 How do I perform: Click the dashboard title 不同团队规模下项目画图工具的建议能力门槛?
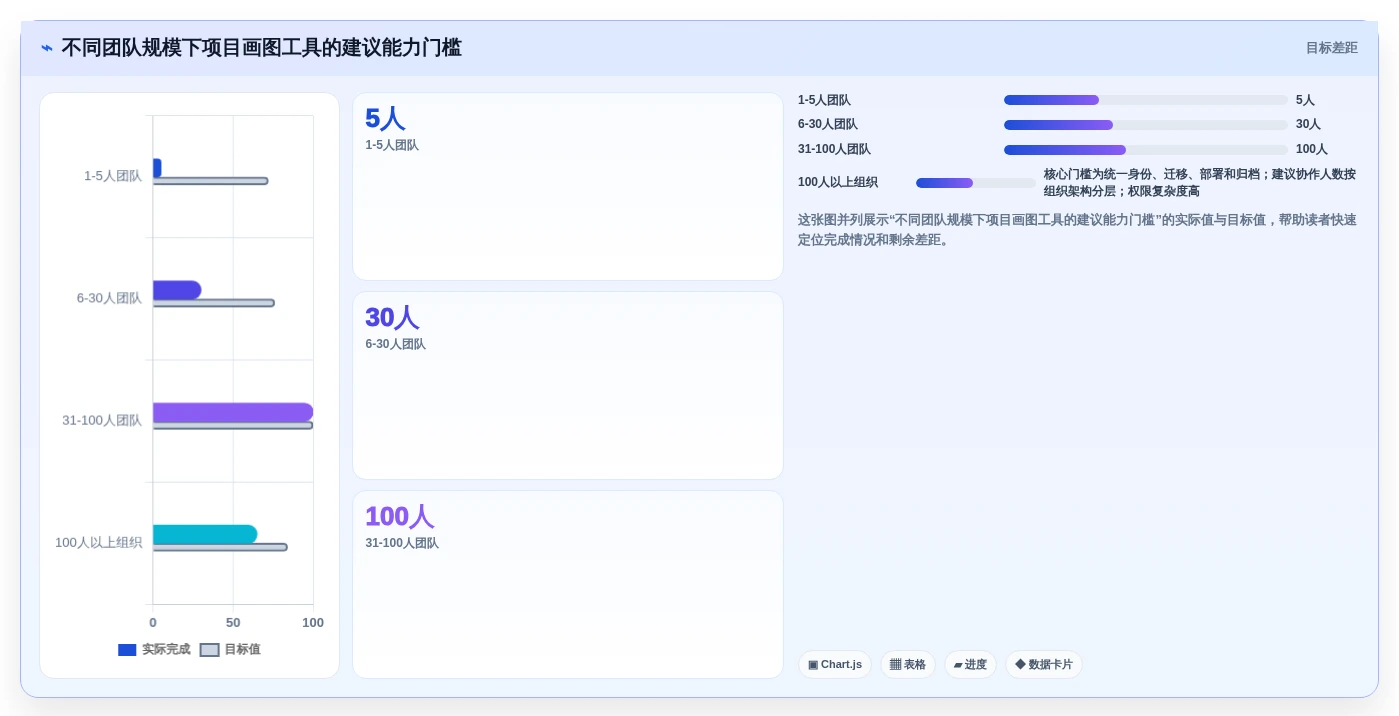[x=262, y=48]
